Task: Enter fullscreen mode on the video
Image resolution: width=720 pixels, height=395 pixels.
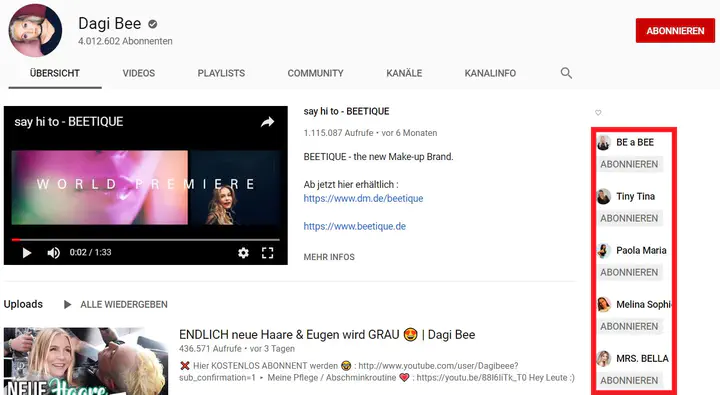Action: click(x=267, y=253)
